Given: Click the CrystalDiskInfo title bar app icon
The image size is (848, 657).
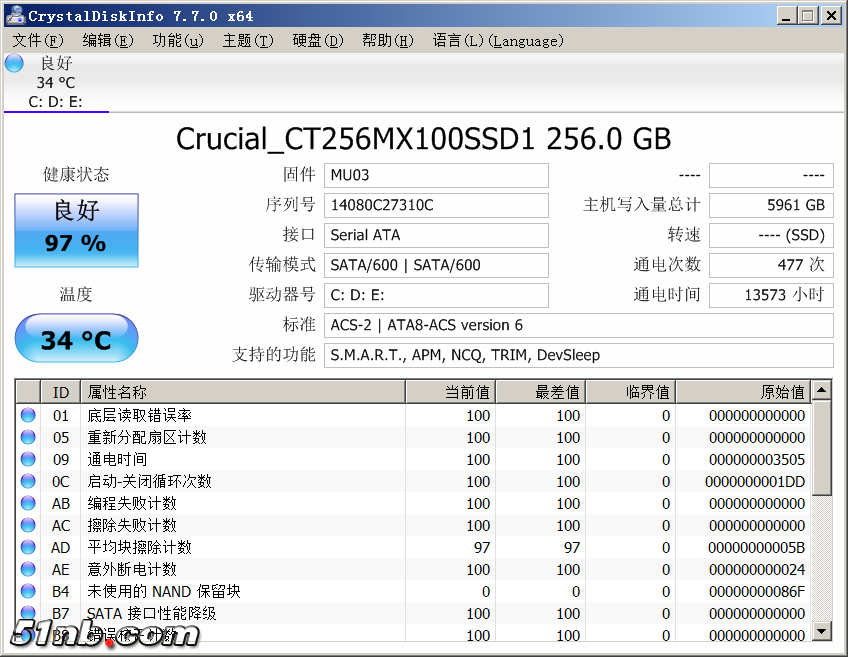Looking at the screenshot, I should point(15,15).
